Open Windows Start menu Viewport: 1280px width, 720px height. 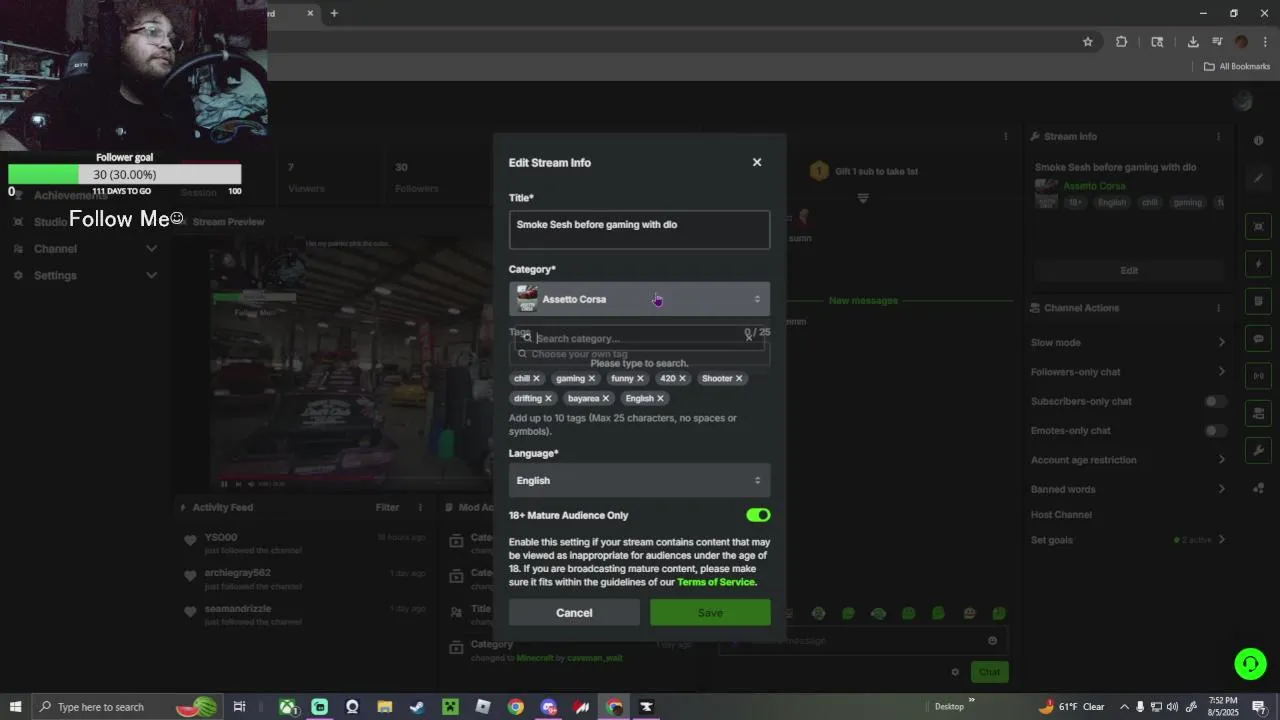15,707
